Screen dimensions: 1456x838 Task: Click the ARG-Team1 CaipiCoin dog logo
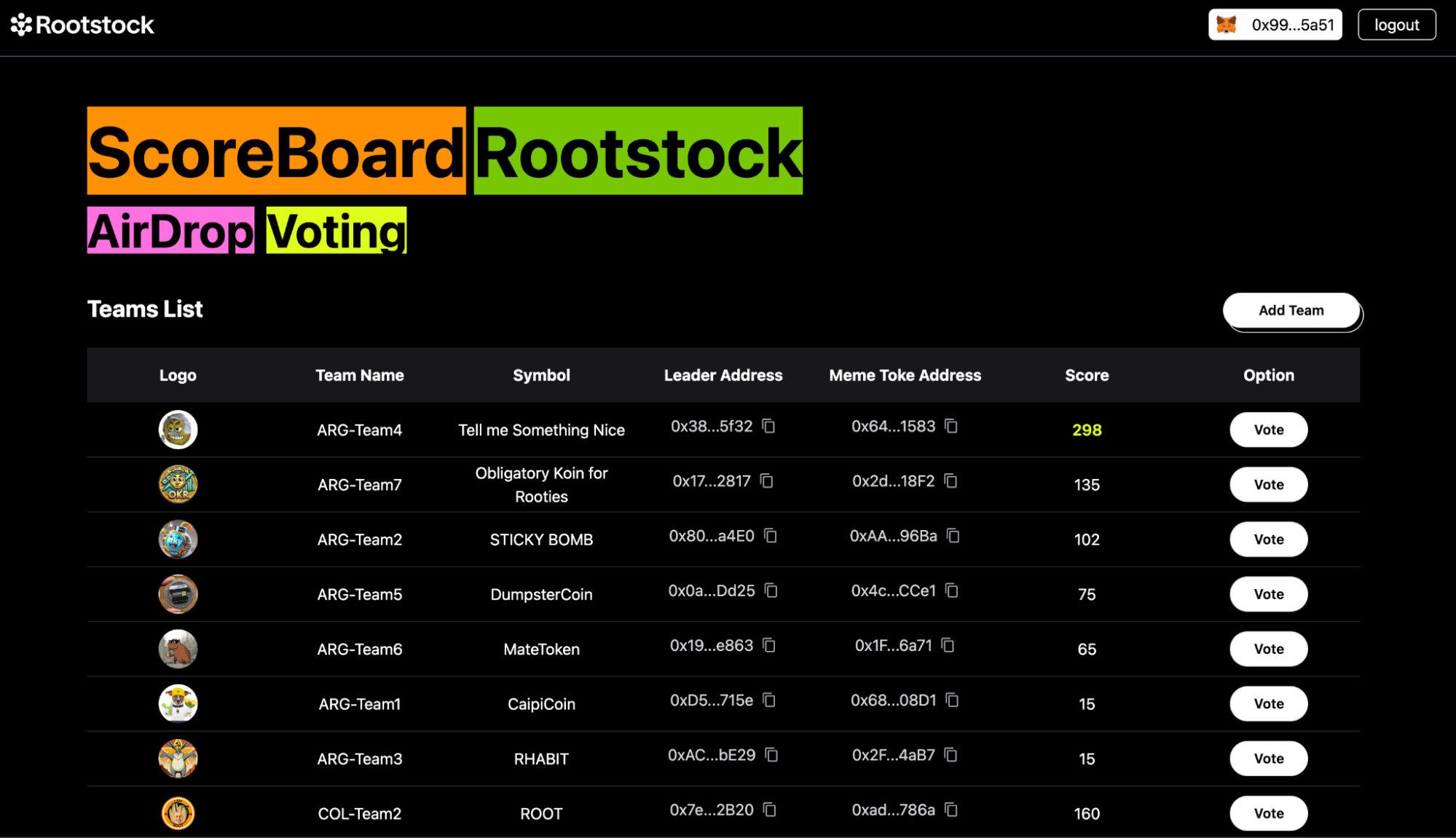[178, 703]
